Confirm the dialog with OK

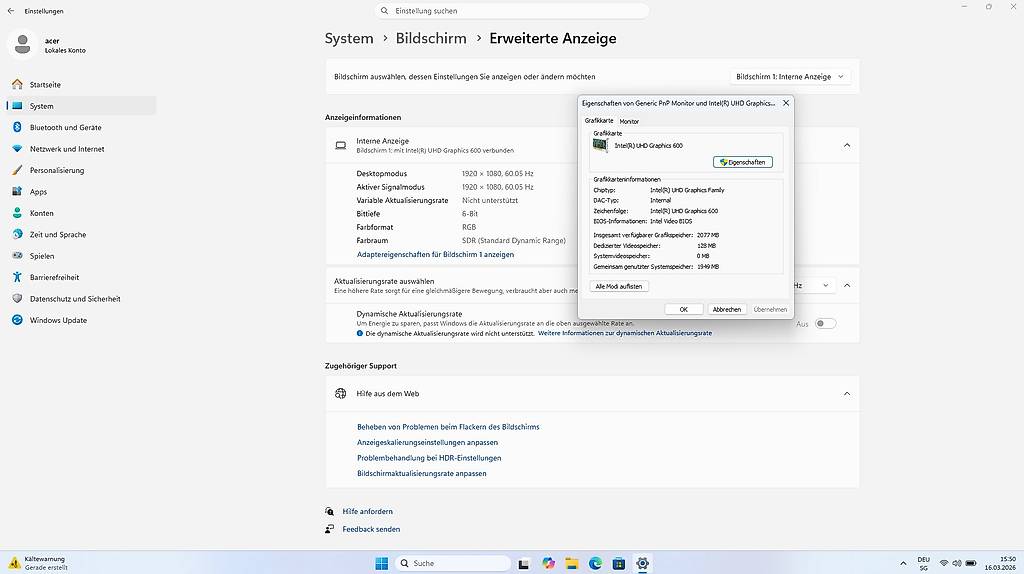coord(684,310)
